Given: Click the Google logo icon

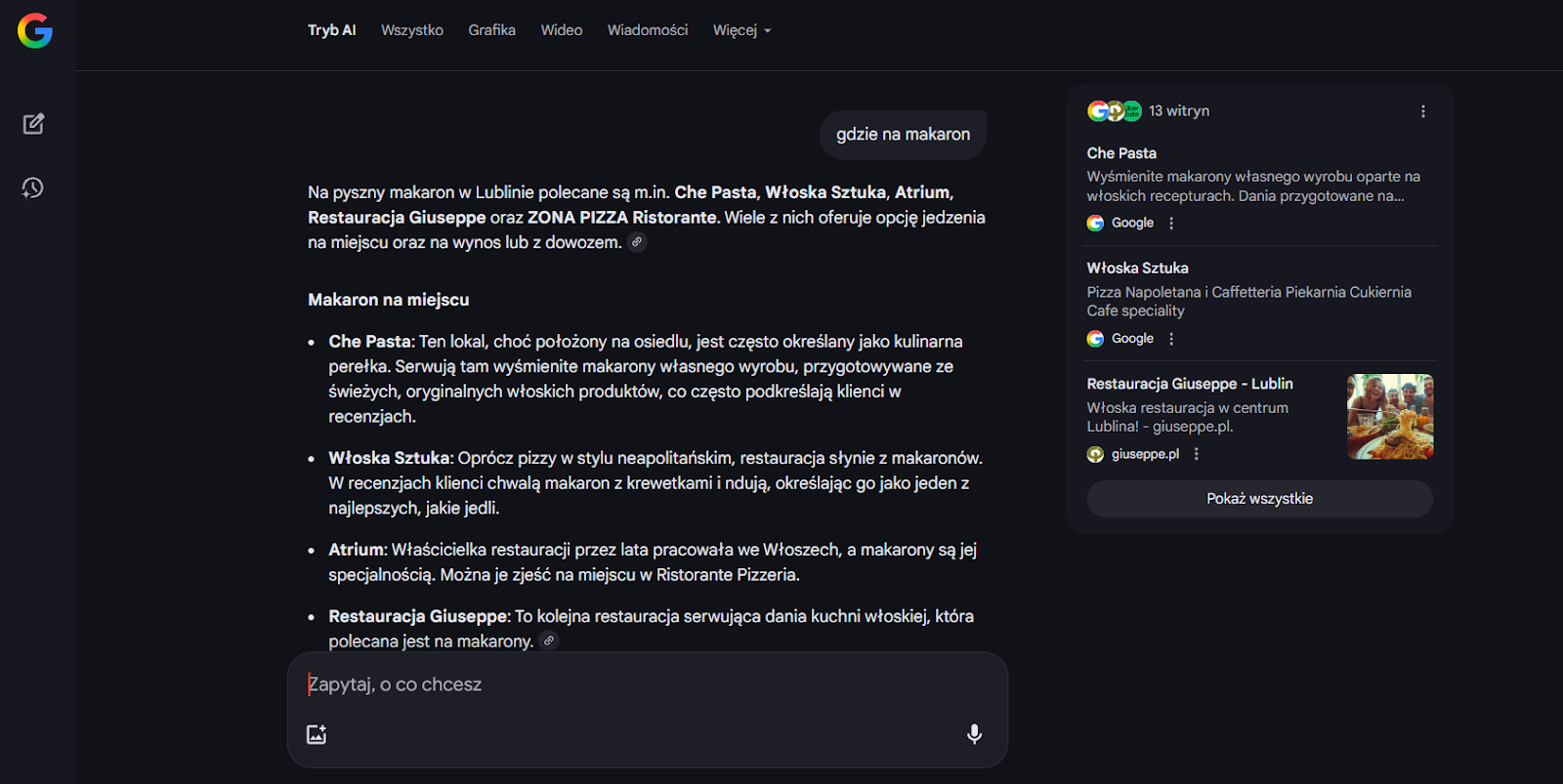Looking at the screenshot, I should (35, 31).
